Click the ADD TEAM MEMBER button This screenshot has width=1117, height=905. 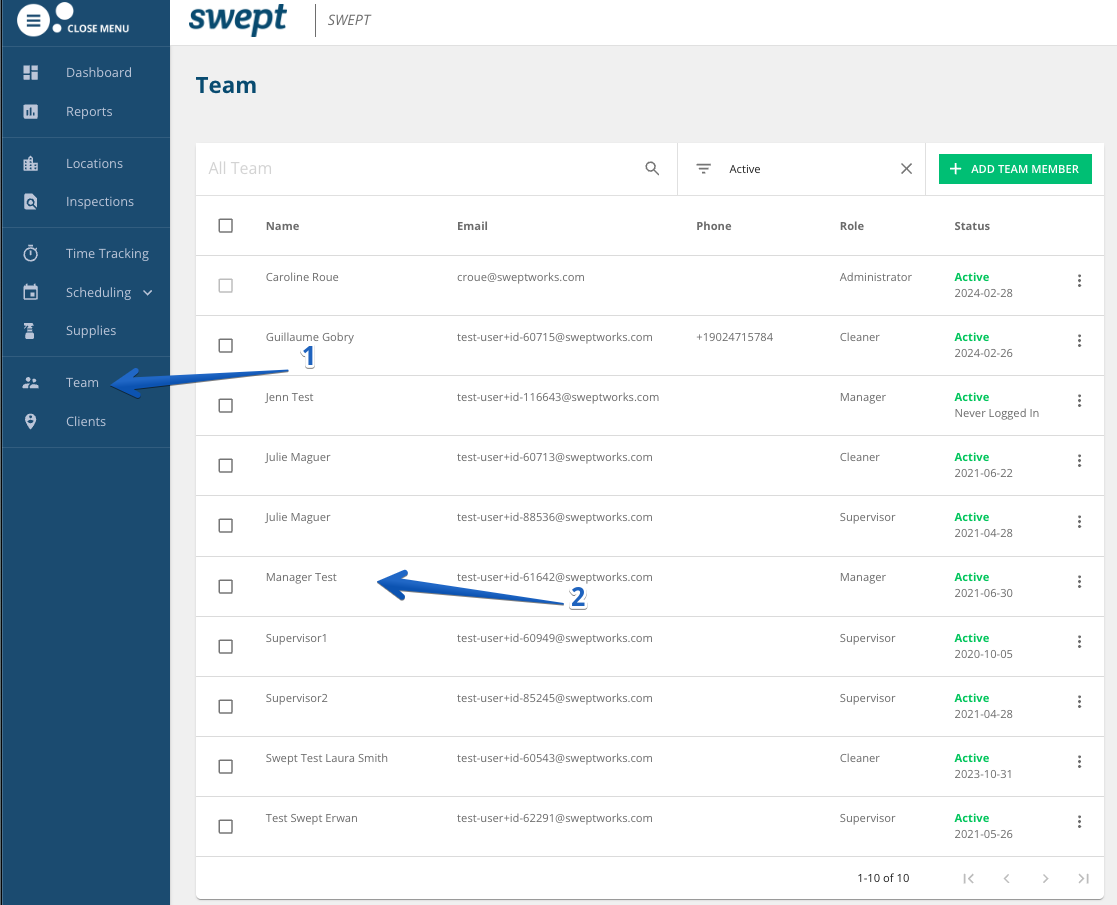pos(1014,168)
